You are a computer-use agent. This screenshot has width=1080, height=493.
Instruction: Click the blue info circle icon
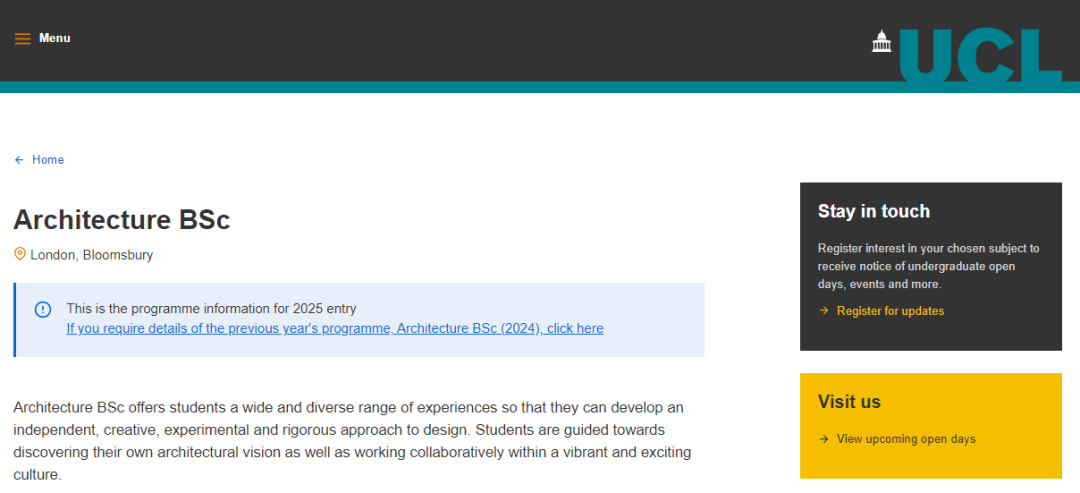click(x=43, y=310)
